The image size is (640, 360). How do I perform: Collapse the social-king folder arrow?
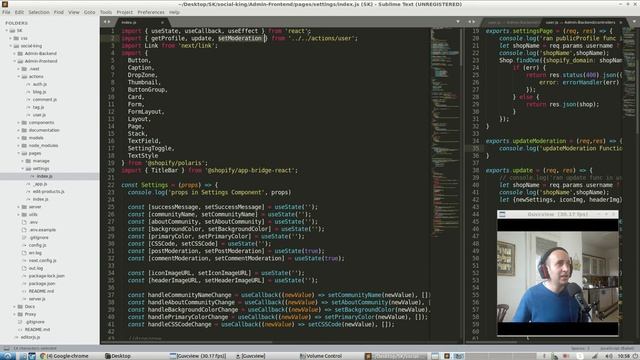11,46
